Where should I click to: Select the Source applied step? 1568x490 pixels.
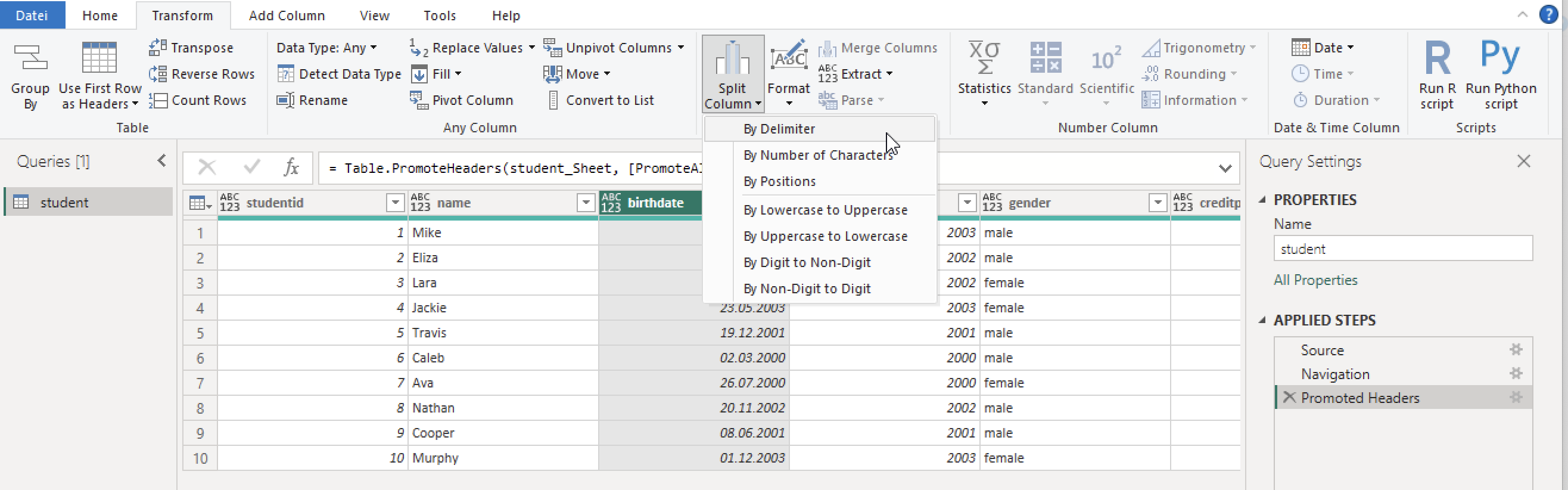point(1402,349)
